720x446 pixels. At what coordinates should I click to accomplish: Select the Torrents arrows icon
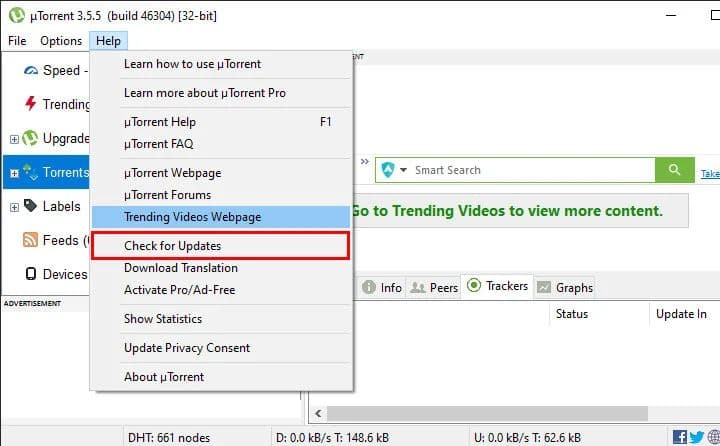[x=30, y=172]
